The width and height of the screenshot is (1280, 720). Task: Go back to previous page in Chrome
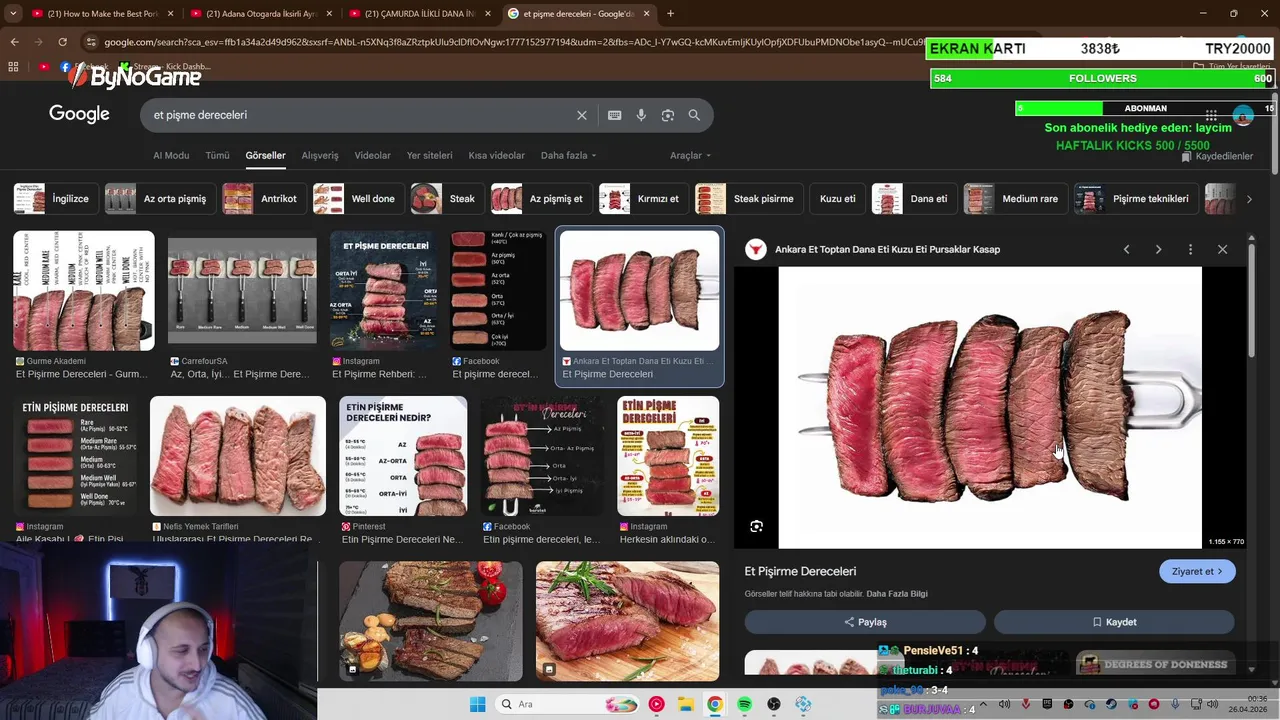click(x=14, y=42)
